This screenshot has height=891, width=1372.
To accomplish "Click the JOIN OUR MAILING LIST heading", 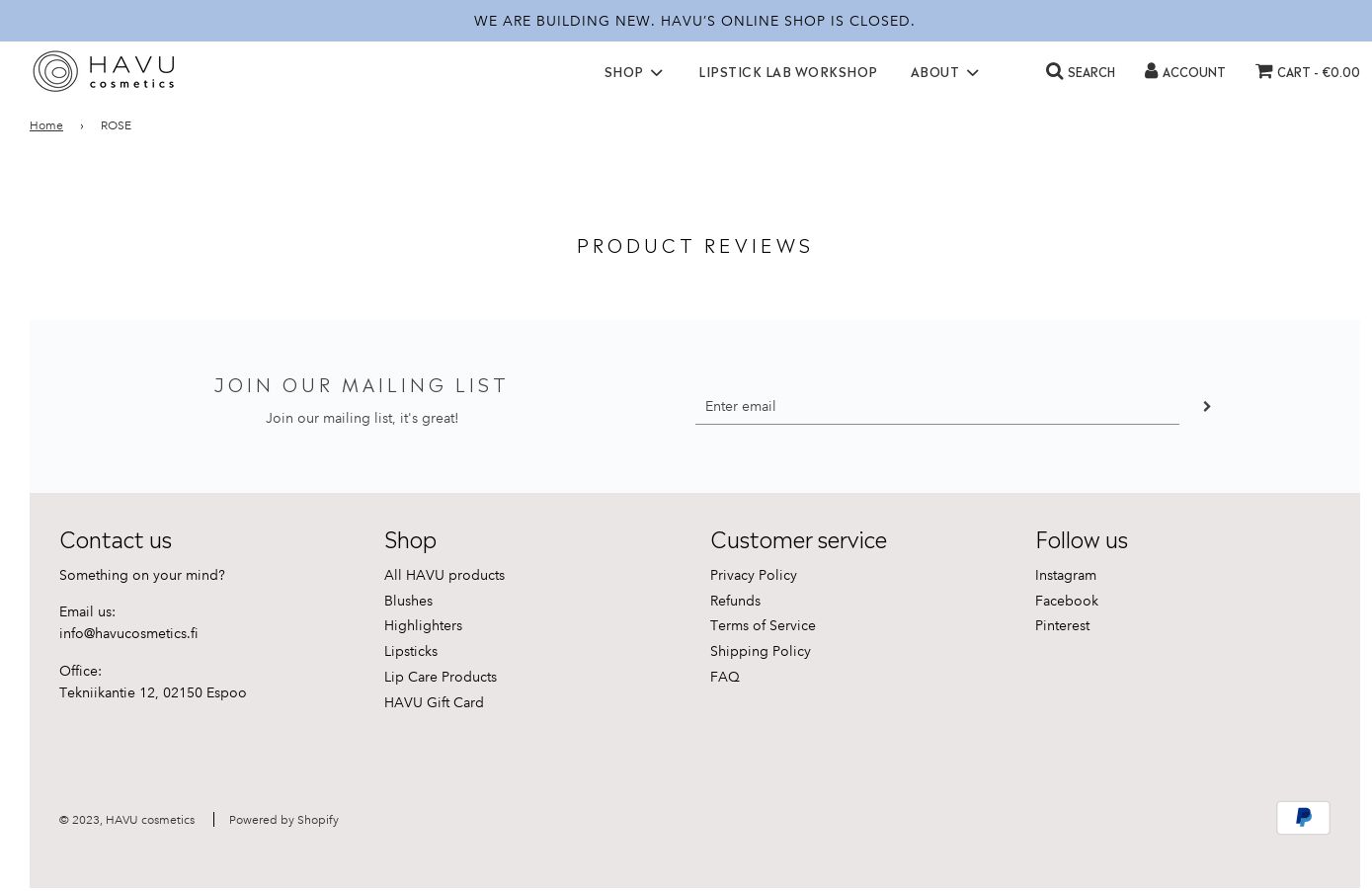I will click(362, 385).
